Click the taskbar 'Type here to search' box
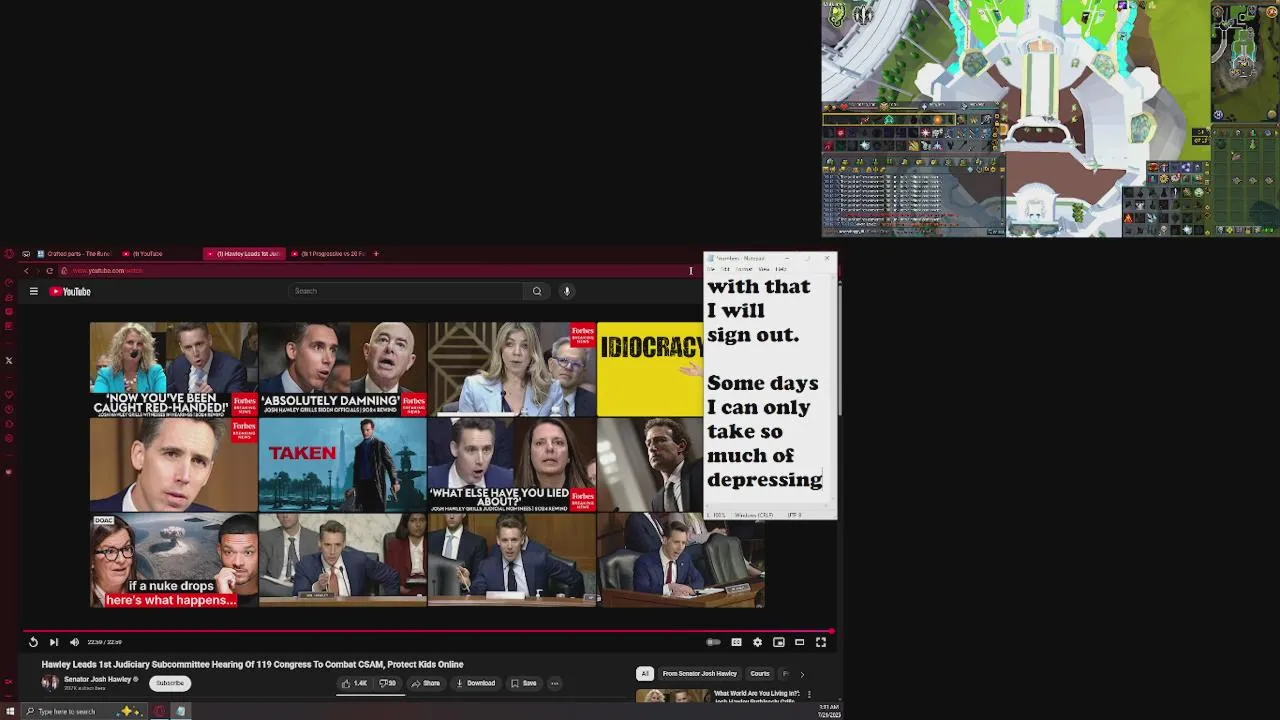This screenshot has width=1280, height=720. (x=82, y=712)
